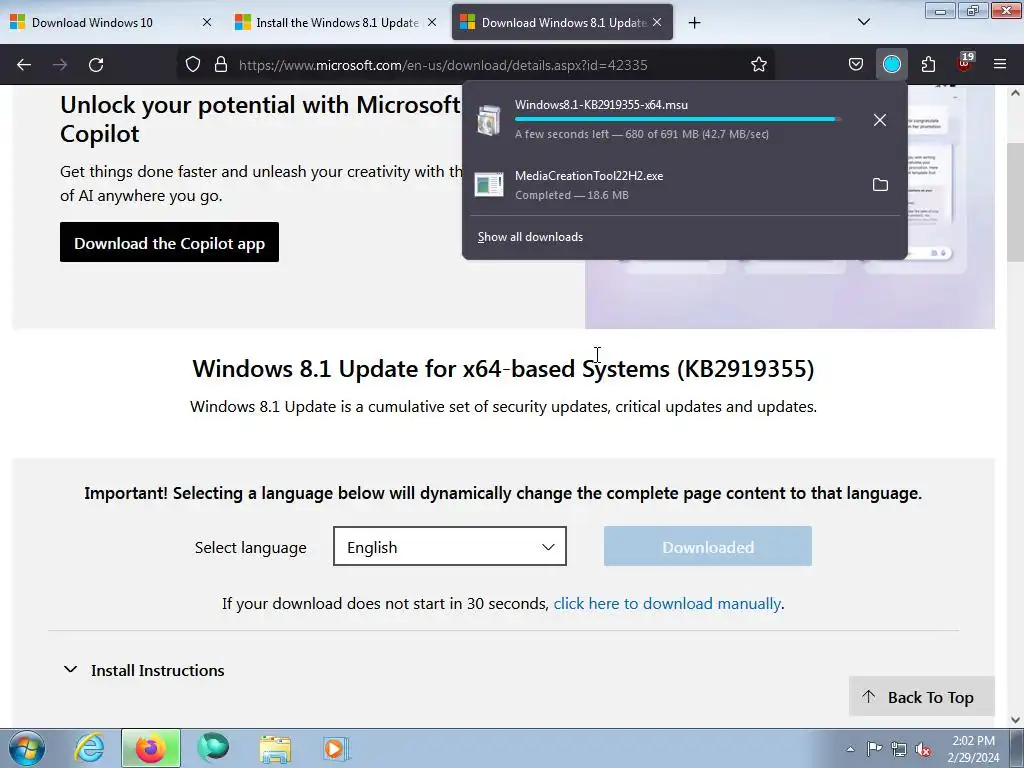Close the Download Windows 8.1 Update tab

click(657, 23)
